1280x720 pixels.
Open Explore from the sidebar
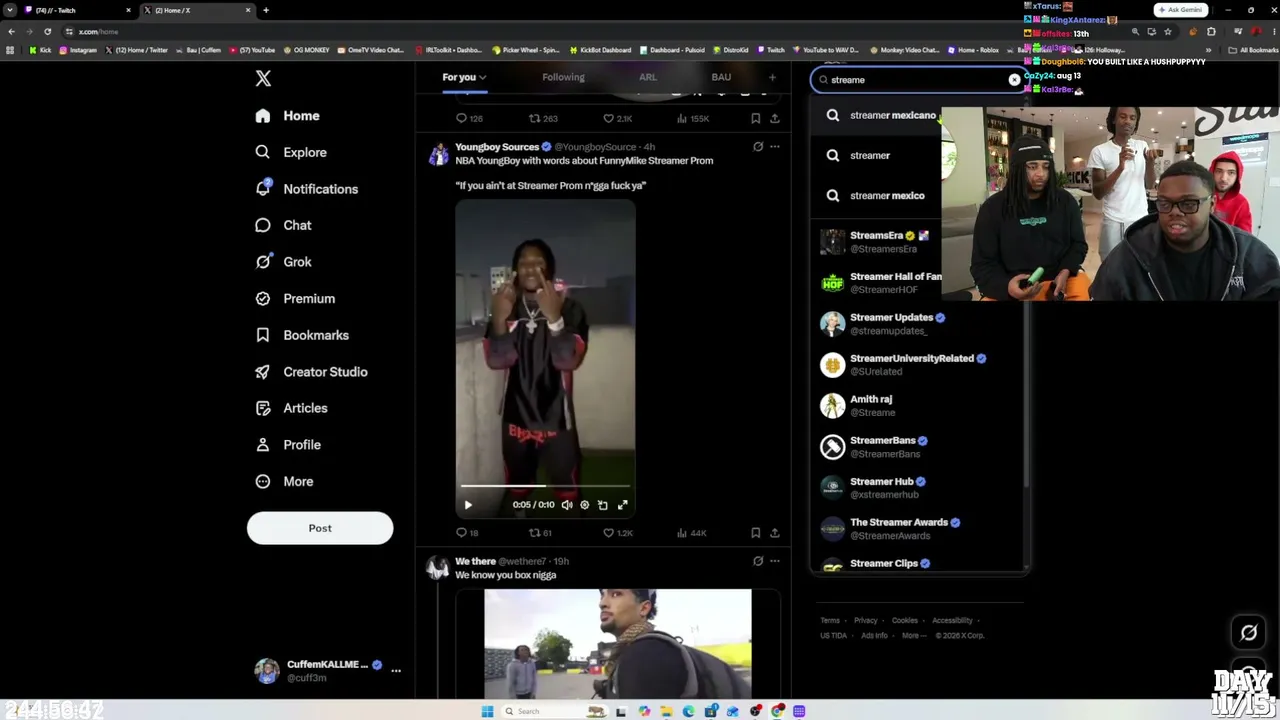(x=291, y=152)
